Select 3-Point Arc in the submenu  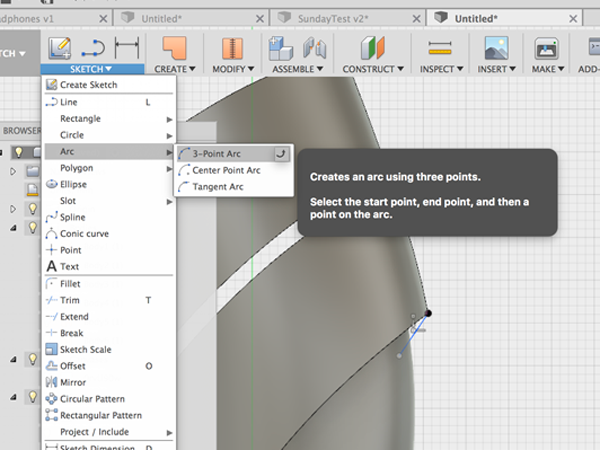point(233,154)
